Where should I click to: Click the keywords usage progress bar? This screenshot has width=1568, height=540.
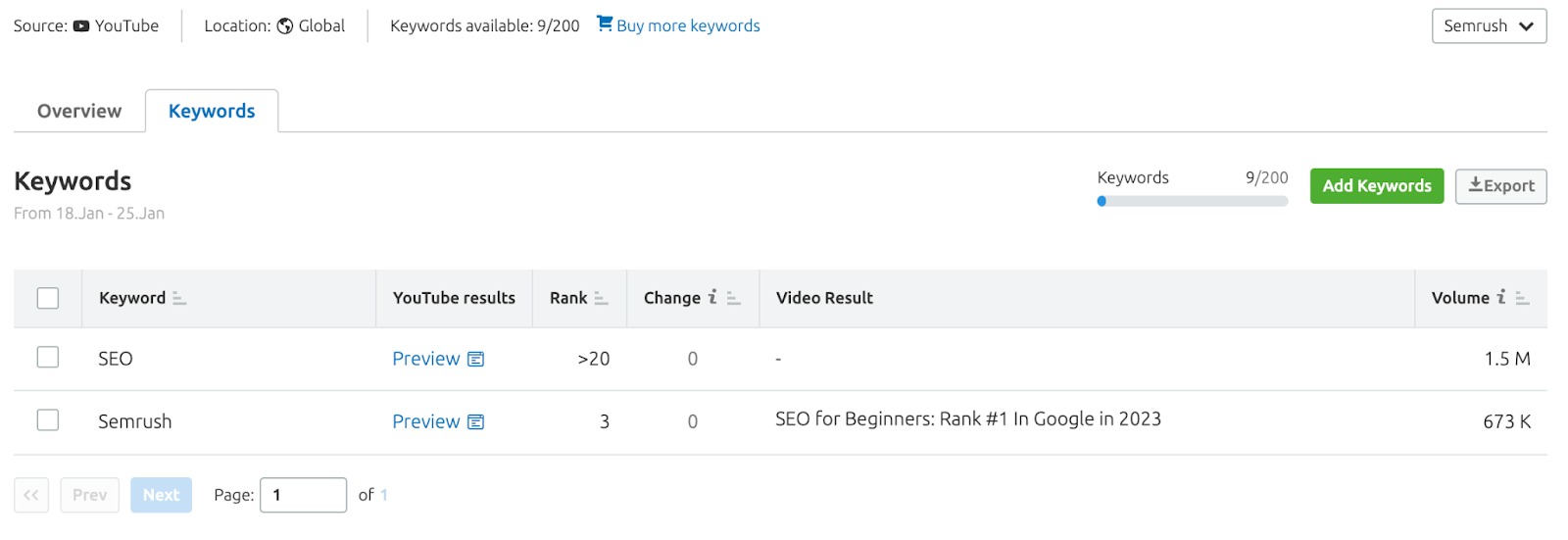coord(1192,201)
